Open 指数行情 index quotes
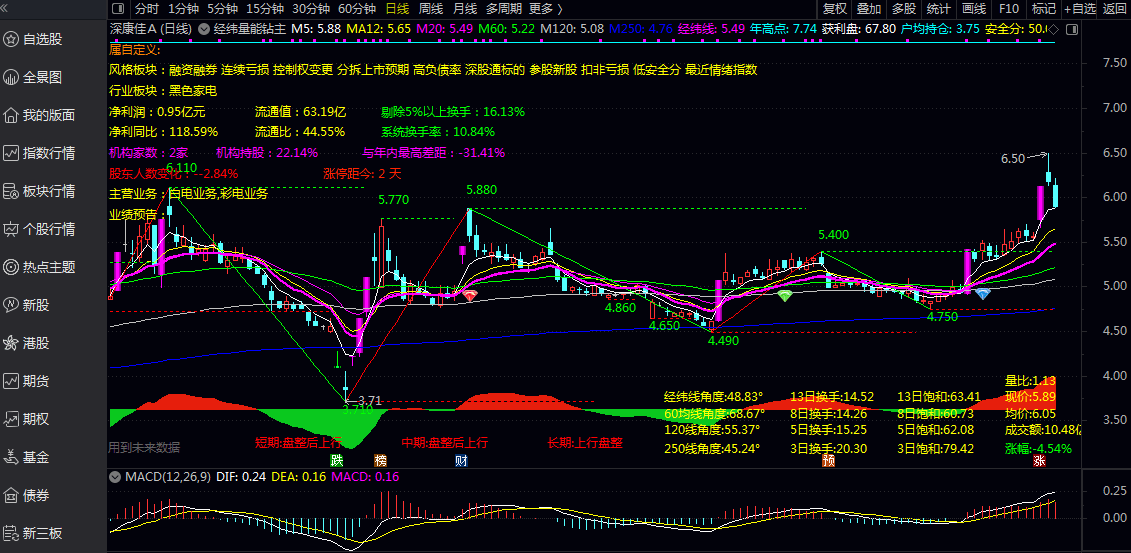The height and width of the screenshot is (553, 1131). [42, 153]
